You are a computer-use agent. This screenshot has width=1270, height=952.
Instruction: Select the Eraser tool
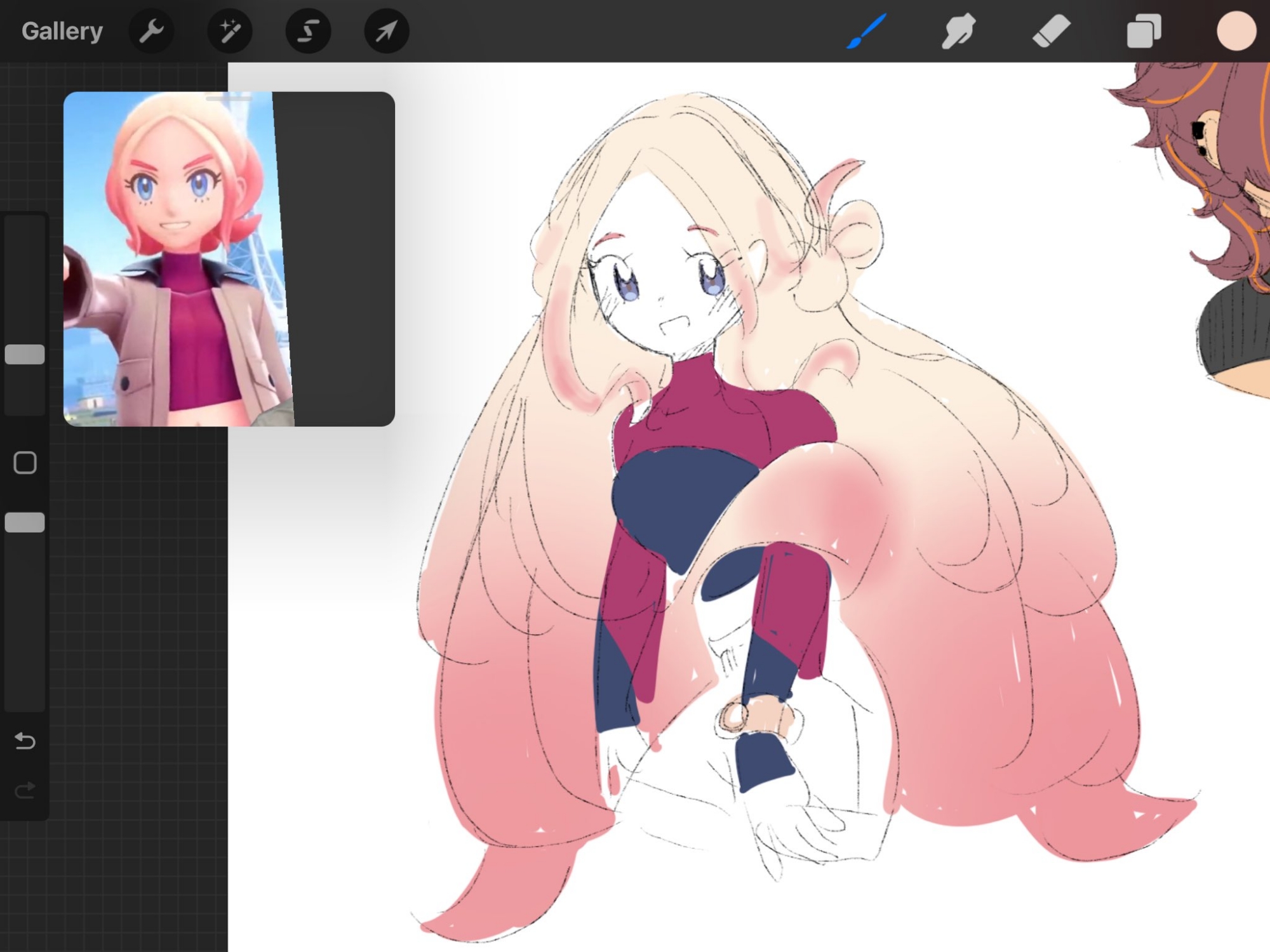(x=1051, y=31)
